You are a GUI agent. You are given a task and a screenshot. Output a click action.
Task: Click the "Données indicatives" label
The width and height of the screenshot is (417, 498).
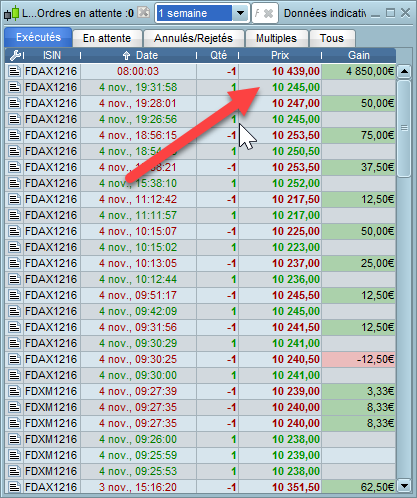[x=325, y=13]
